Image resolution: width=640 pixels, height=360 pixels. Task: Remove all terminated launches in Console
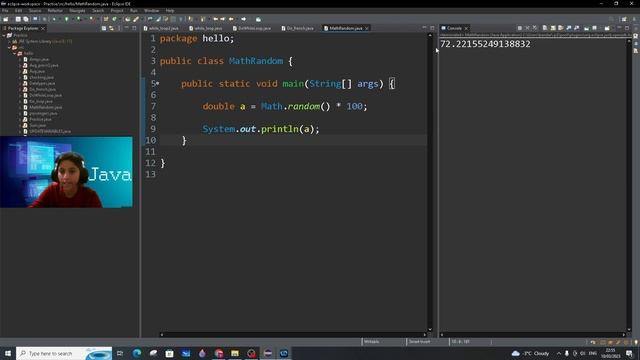[x=535, y=28]
